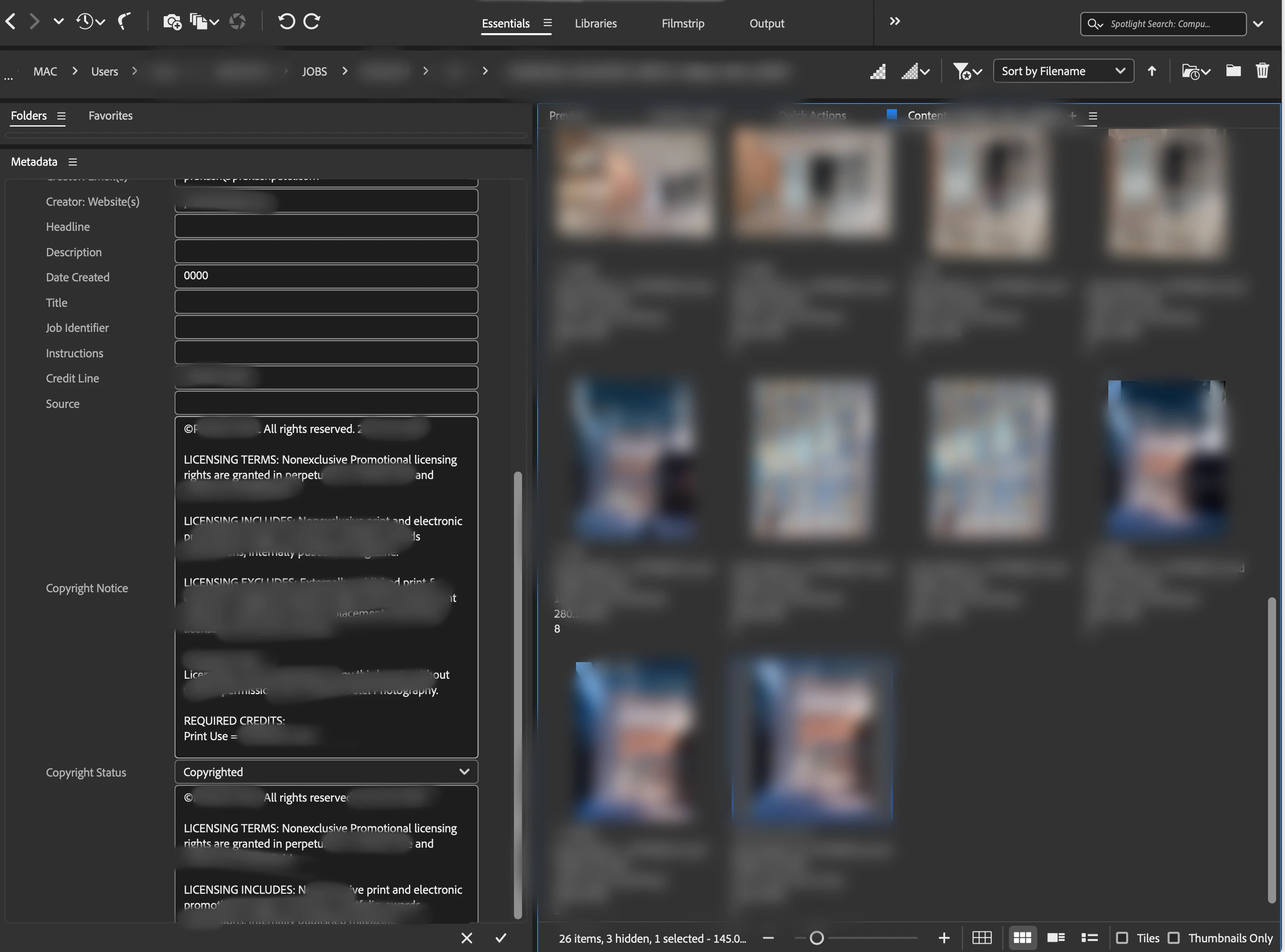This screenshot has width=1285, height=952.
Task: Toggle the lock thumbnail grid button
Action: 981,937
